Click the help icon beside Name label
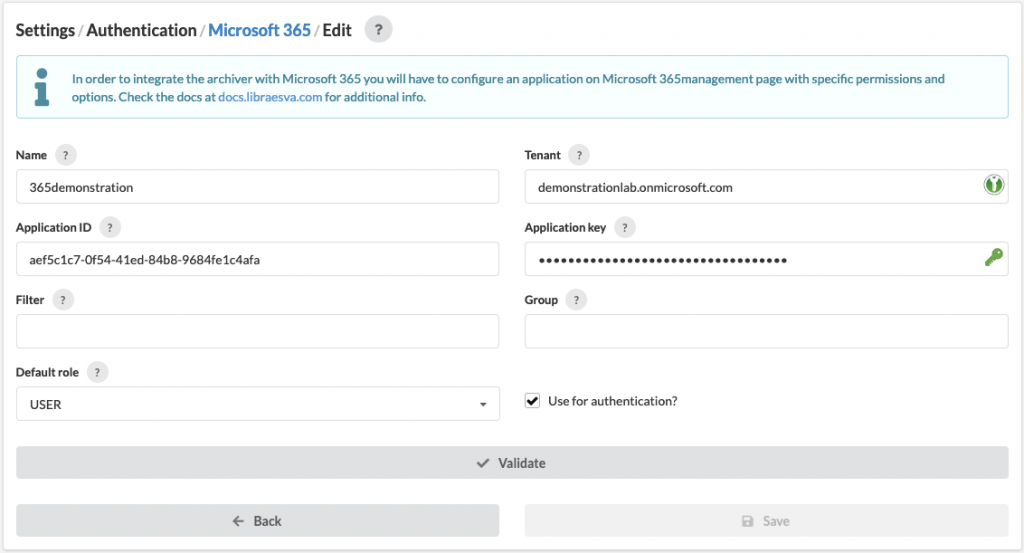 click(x=65, y=155)
